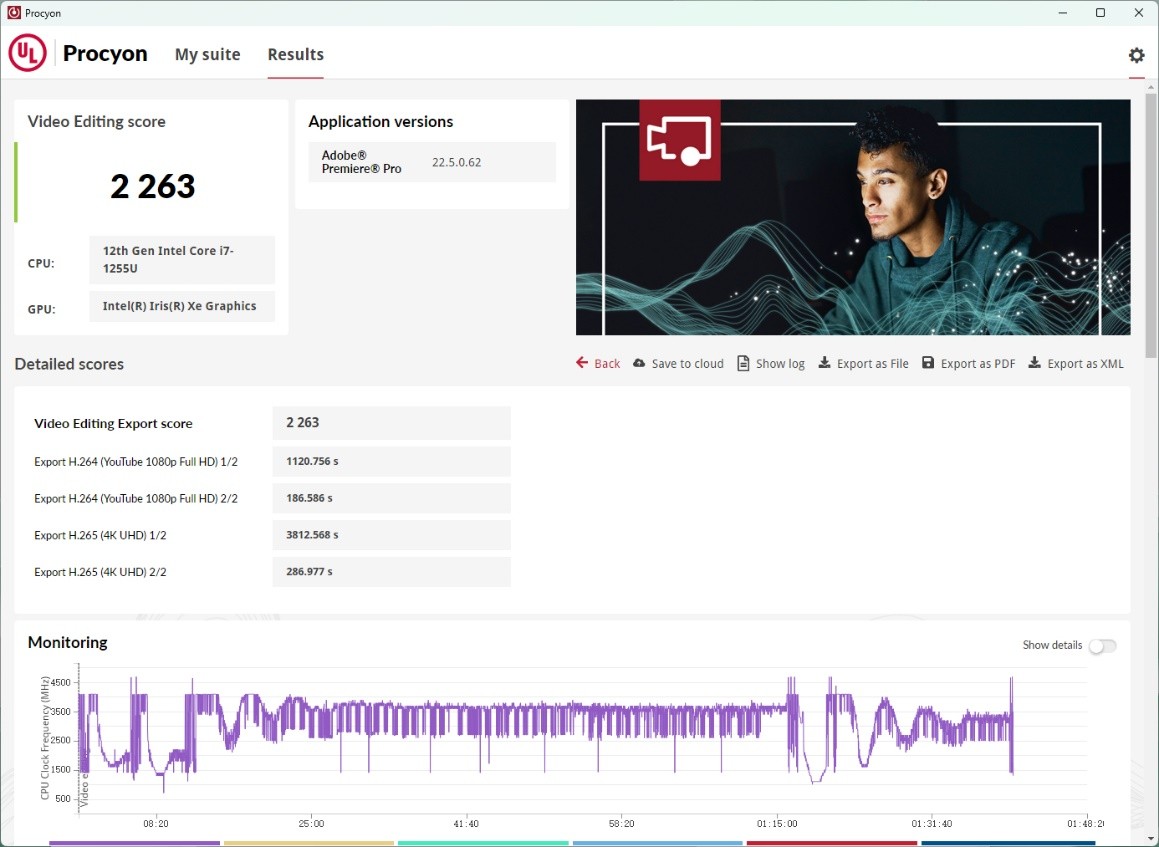
Task: Click the CPU value 12th Gen Intel Core i7-1255U
Action: [182, 259]
